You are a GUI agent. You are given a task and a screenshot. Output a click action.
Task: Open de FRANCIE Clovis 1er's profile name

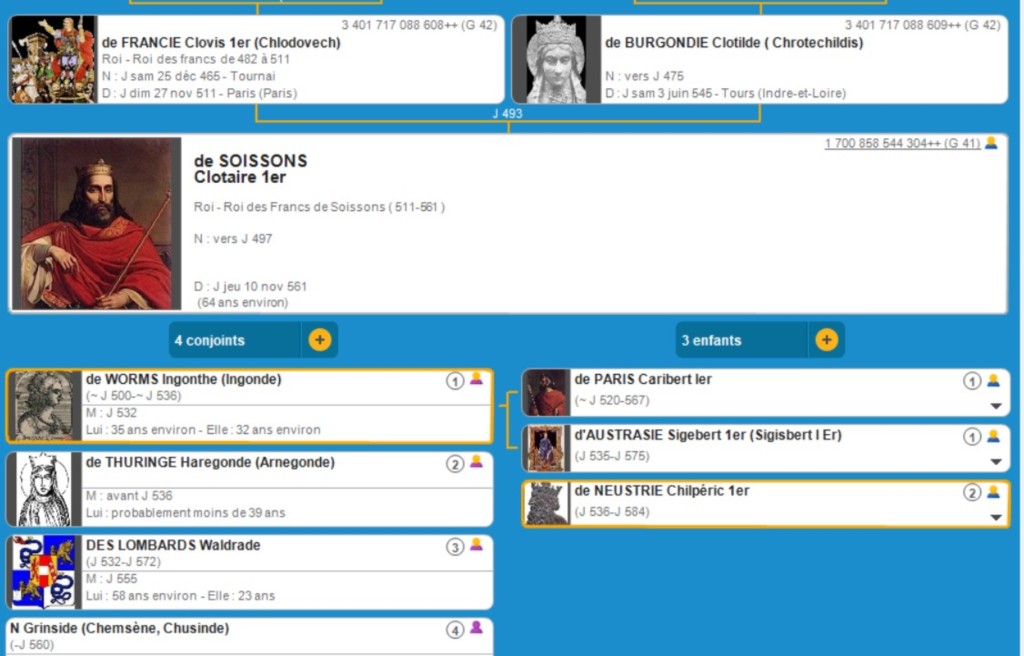(x=221, y=43)
